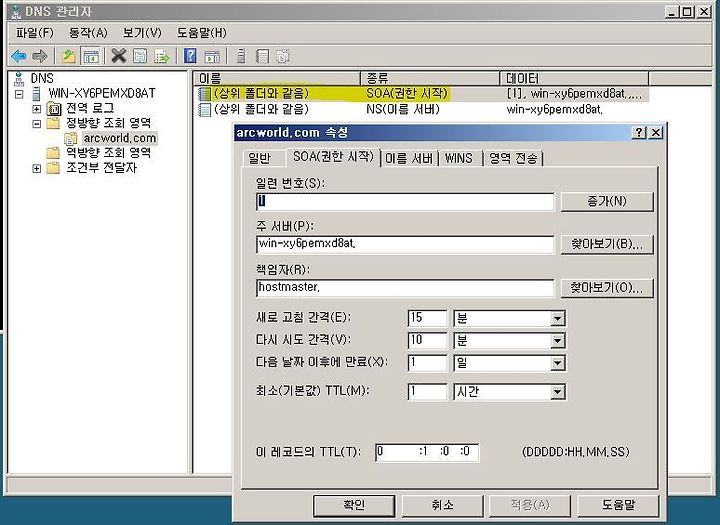Click the Forward arrow toolbar icon
This screenshot has height=525, width=720.
40,56
